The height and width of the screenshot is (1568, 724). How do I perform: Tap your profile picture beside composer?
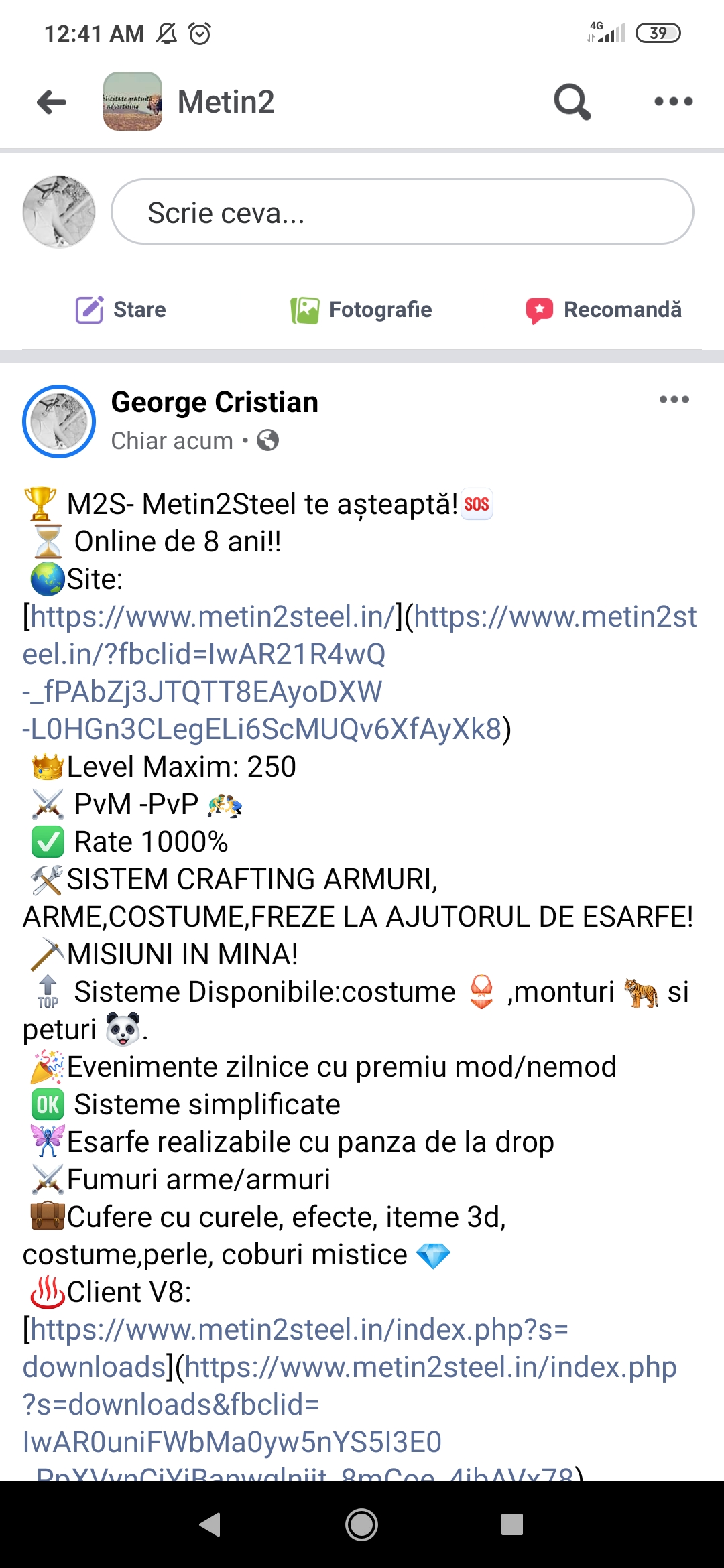[x=59, y=212]
